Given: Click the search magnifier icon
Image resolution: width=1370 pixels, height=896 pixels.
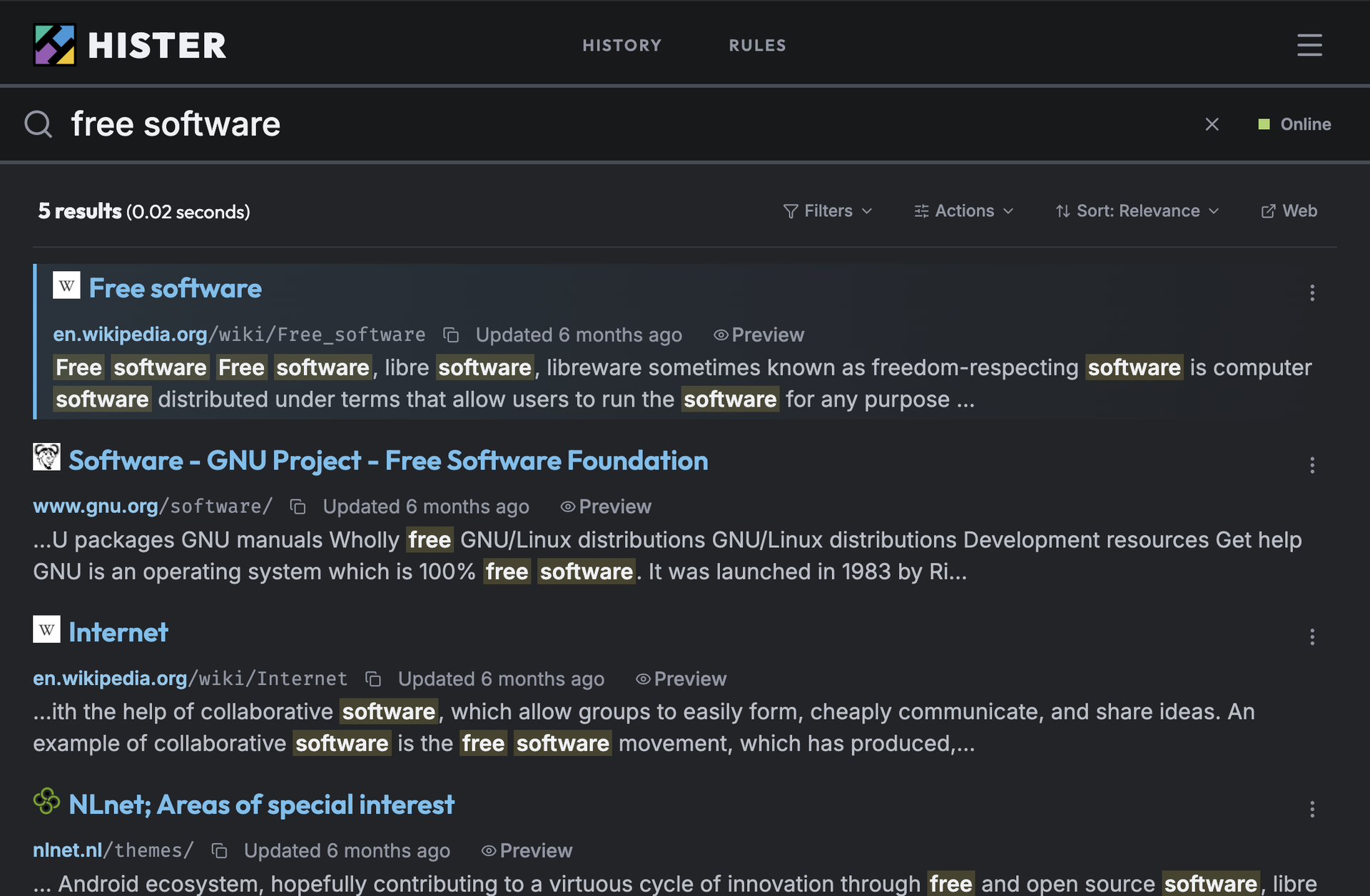Looking at the screenshot, I should pos(39,124).
